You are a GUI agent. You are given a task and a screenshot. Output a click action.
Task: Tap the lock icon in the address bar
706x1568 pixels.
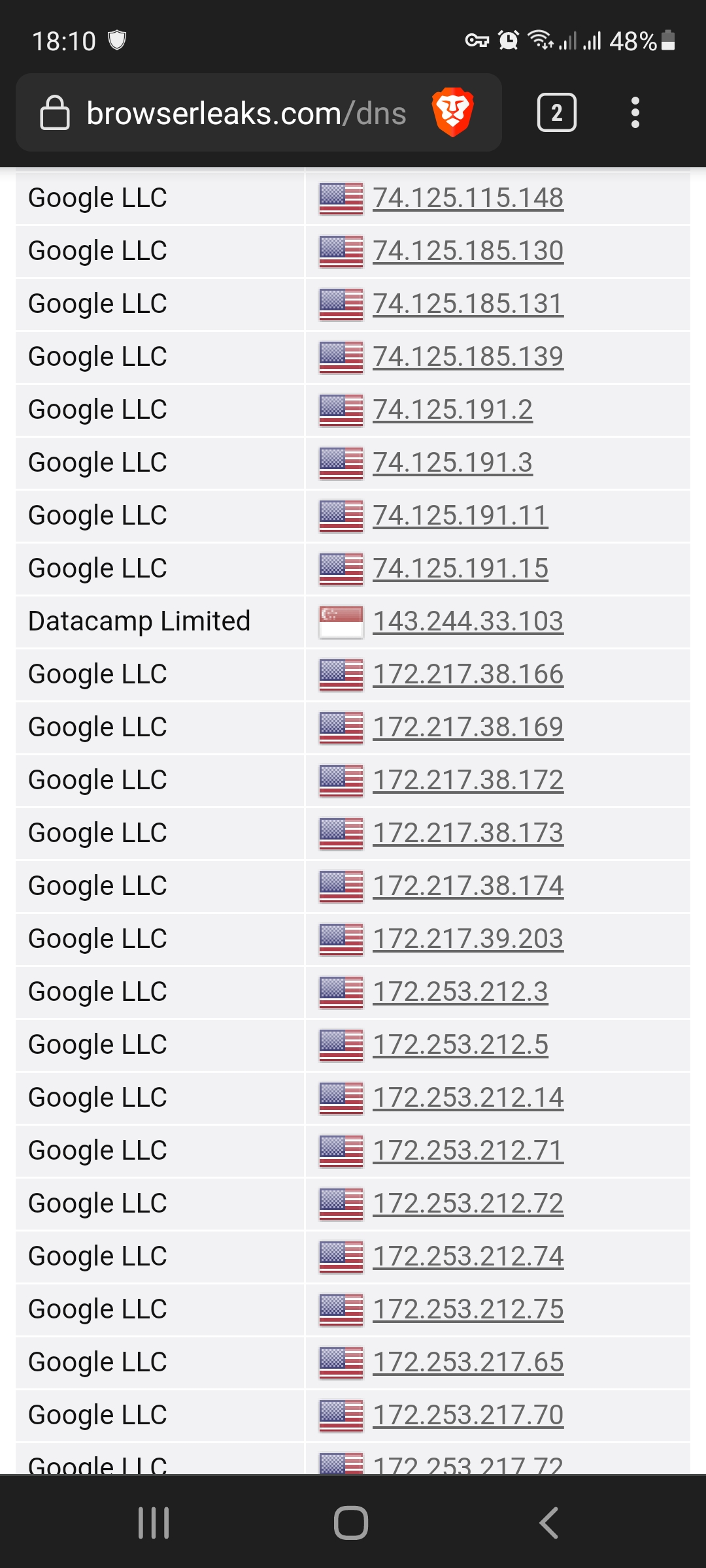click(x=55, y=112)
